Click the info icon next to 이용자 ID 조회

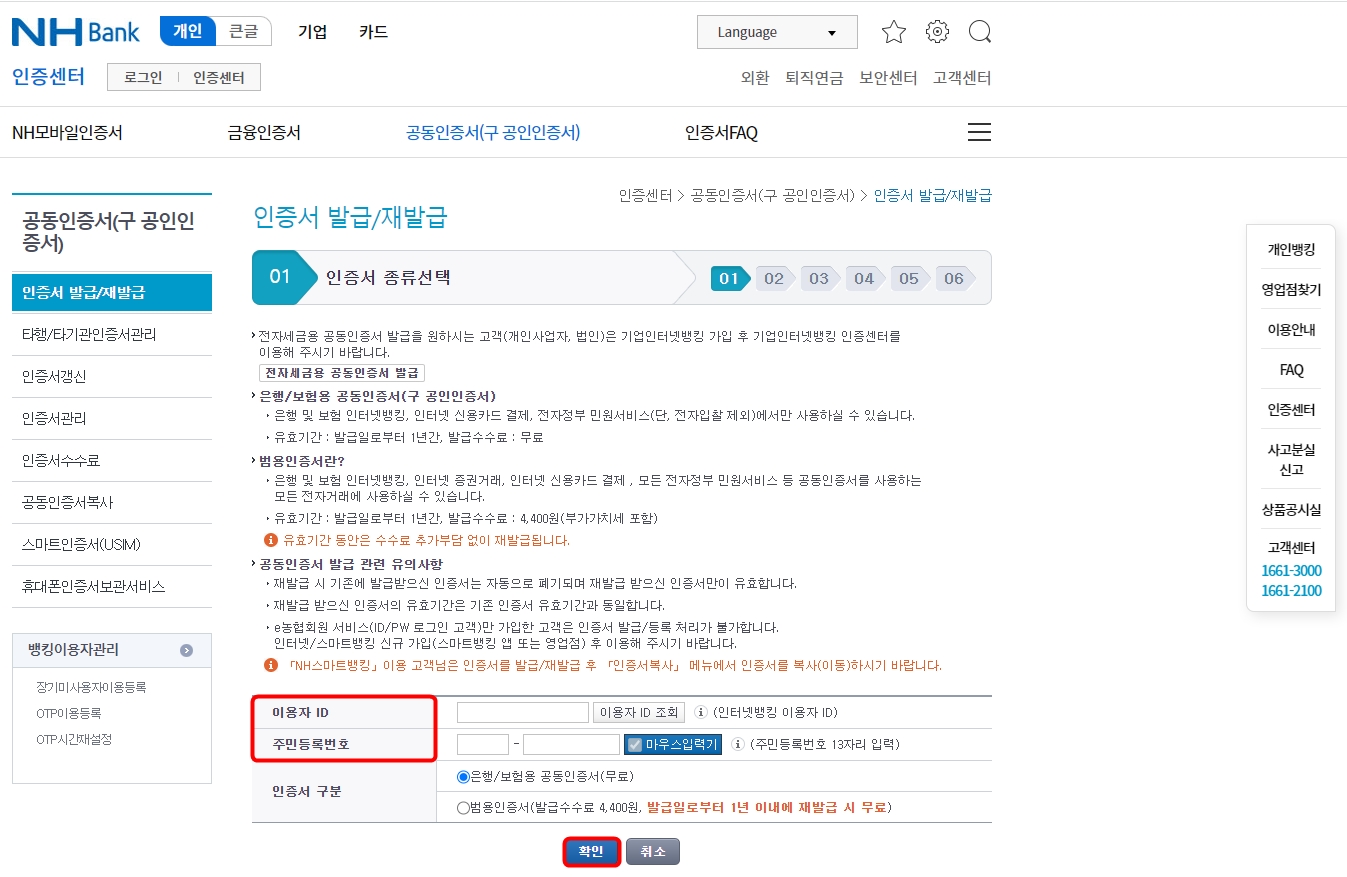click(x=700, y=712)
